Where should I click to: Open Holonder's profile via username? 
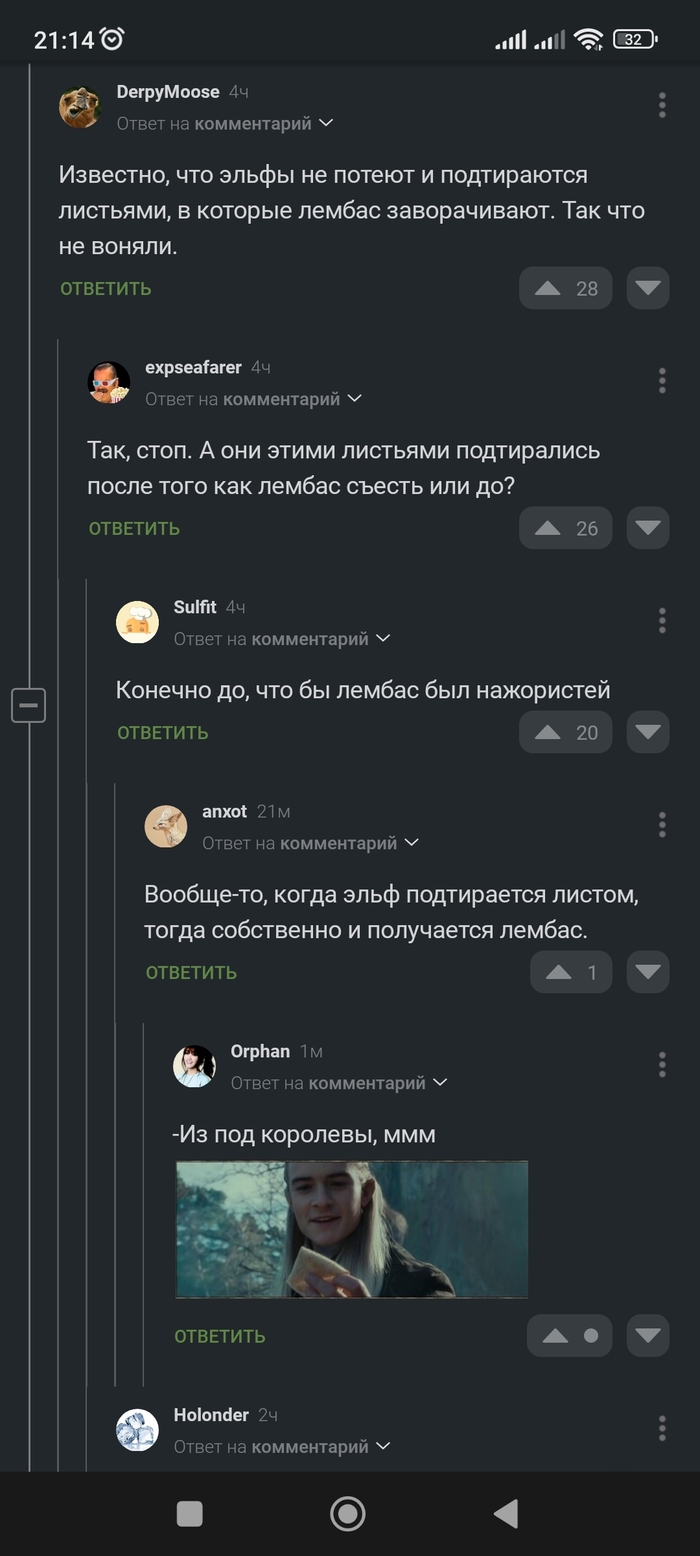click(x=211, y=1415)
